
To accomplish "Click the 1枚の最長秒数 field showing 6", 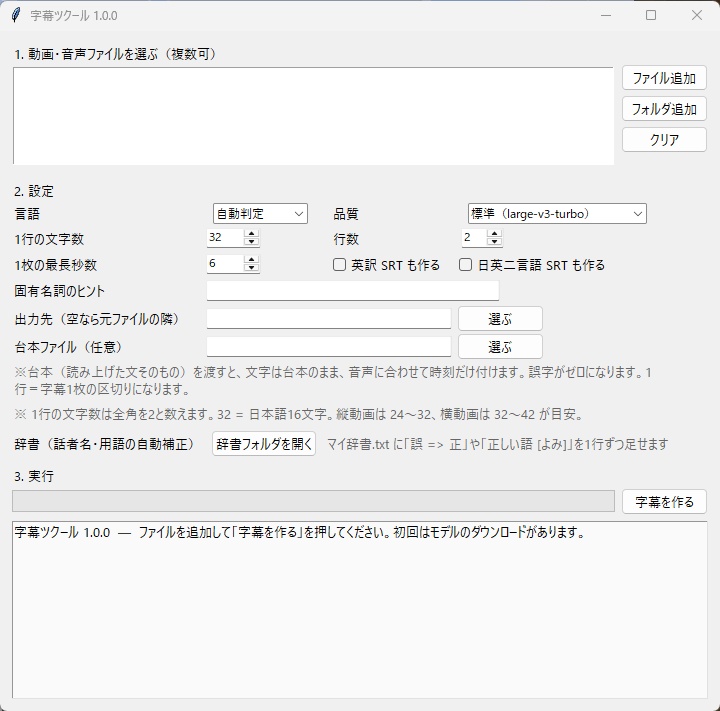I will click(225, 264).
